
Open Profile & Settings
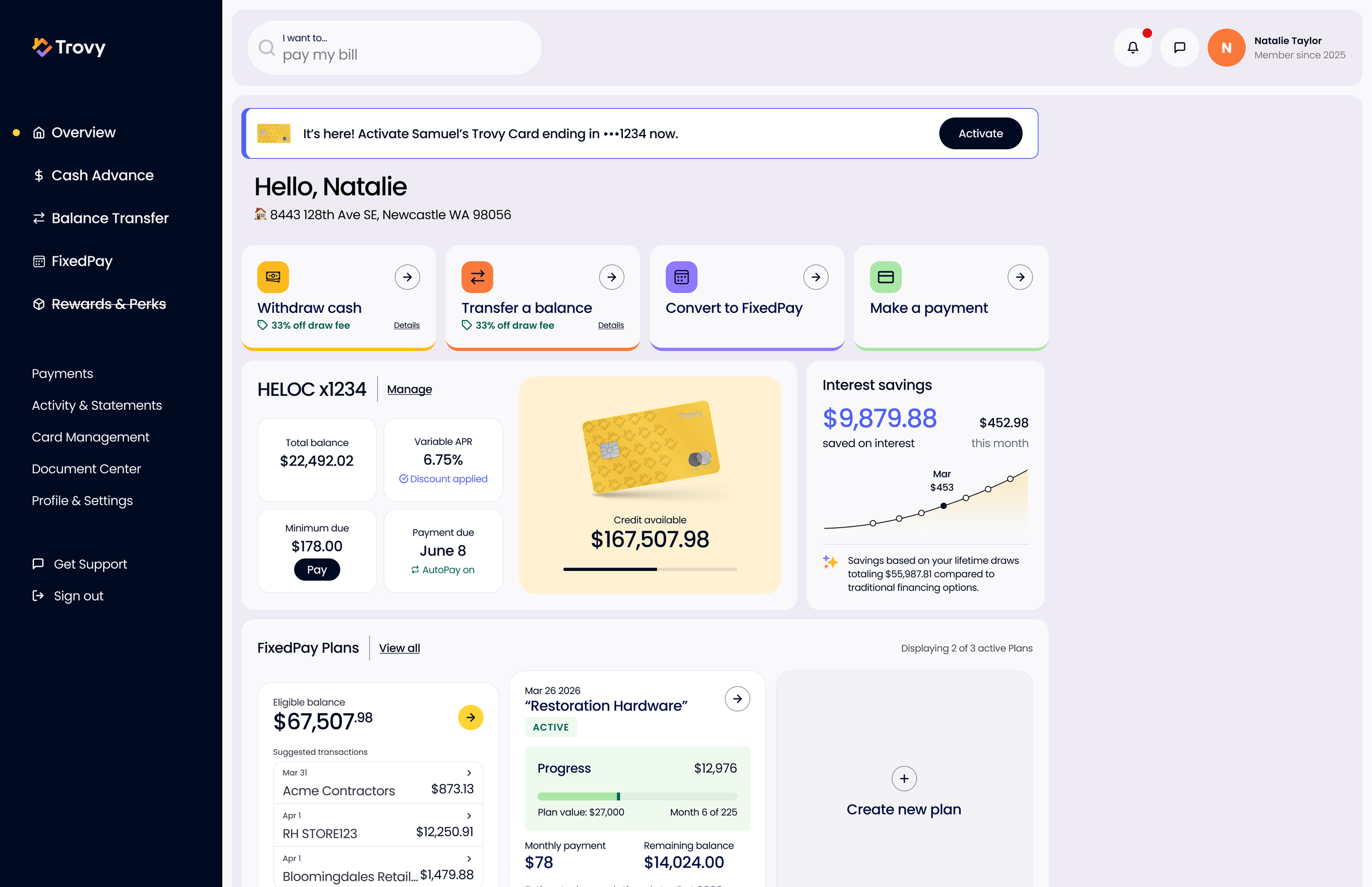pos(82,501)
